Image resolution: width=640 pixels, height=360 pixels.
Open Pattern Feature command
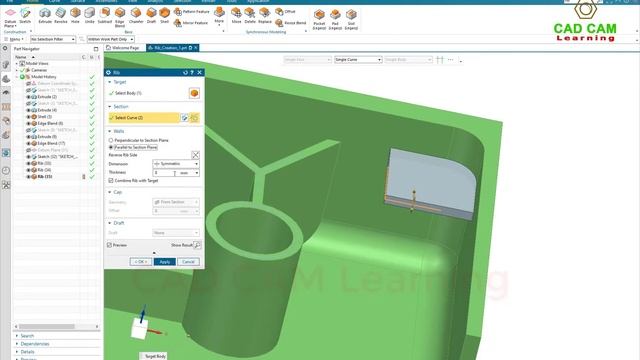pyautogui.click(x=191, y=12)
